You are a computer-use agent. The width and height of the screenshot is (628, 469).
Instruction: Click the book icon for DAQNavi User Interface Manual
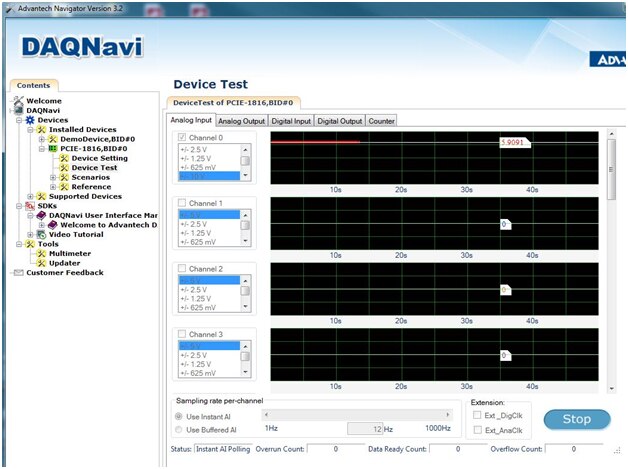pyautogui.click(x=41, y=215)
